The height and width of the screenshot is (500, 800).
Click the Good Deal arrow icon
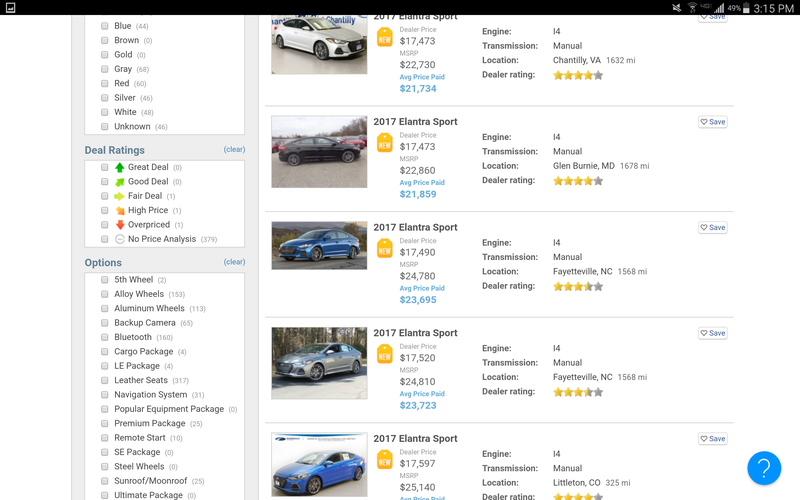click(x=119, y=182)
